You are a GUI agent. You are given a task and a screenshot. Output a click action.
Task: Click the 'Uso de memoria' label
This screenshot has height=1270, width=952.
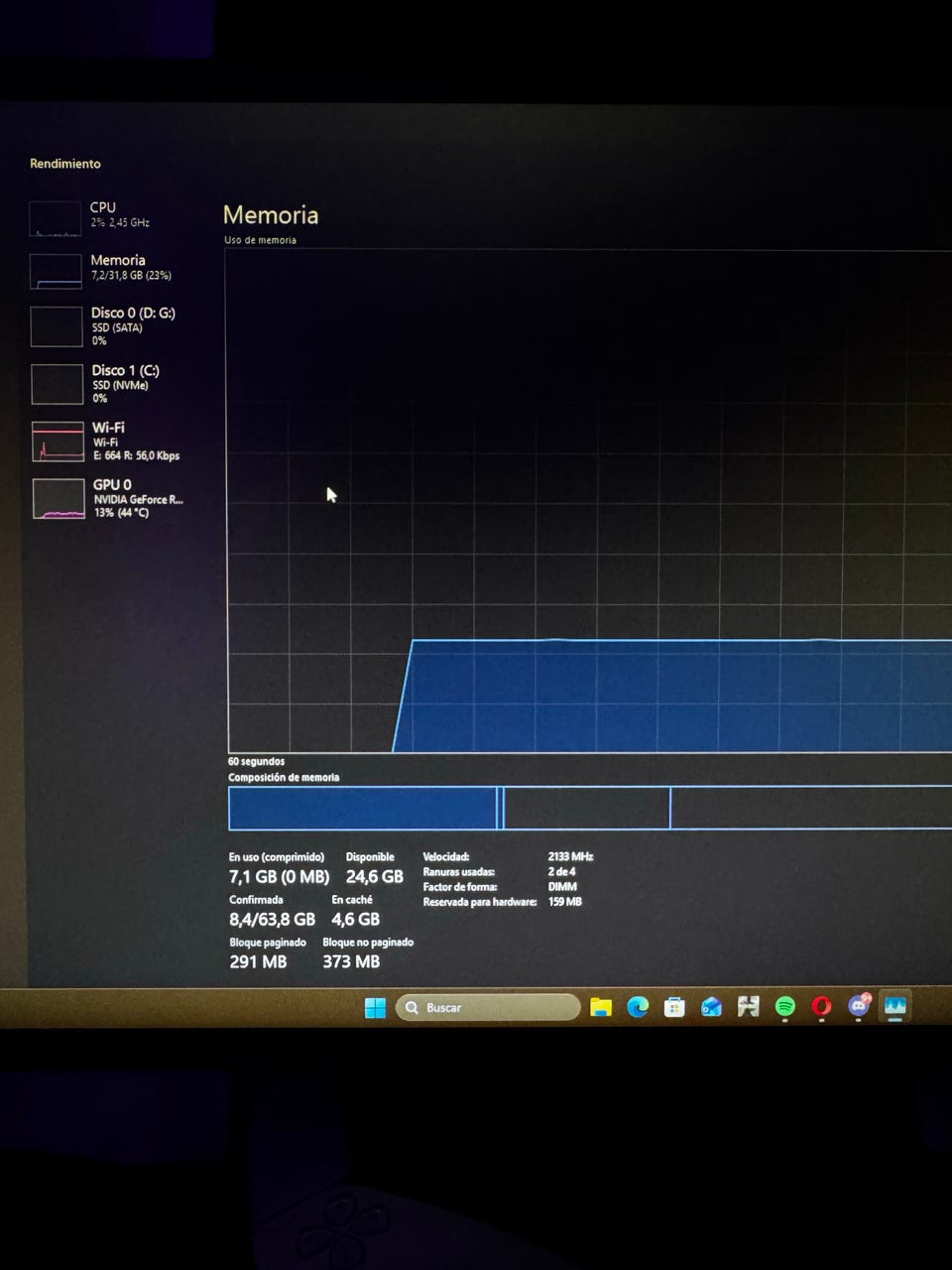click(x=260, y=240)
